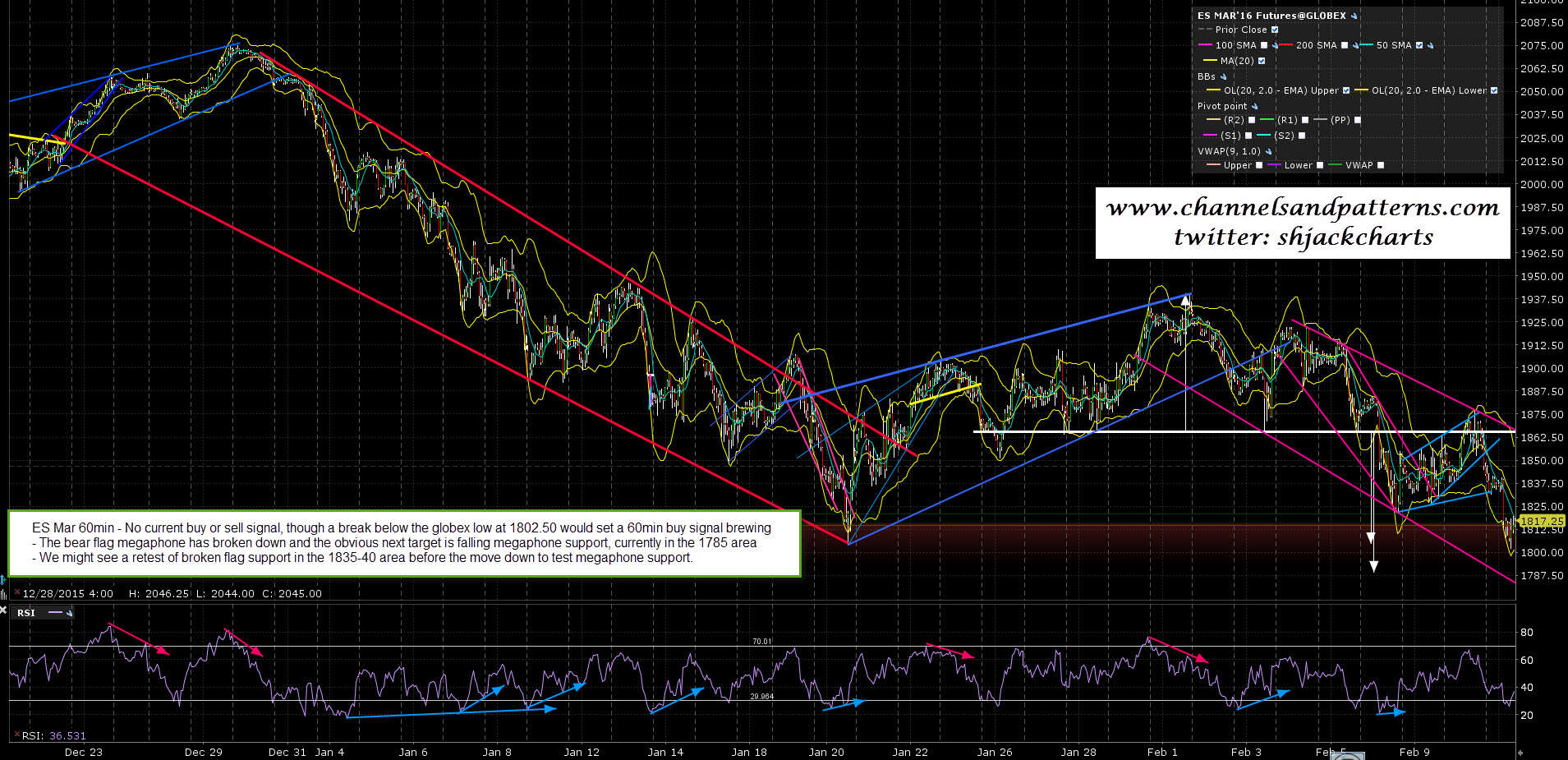Click wrench icon beside 100 SMA

(1276, 46)
